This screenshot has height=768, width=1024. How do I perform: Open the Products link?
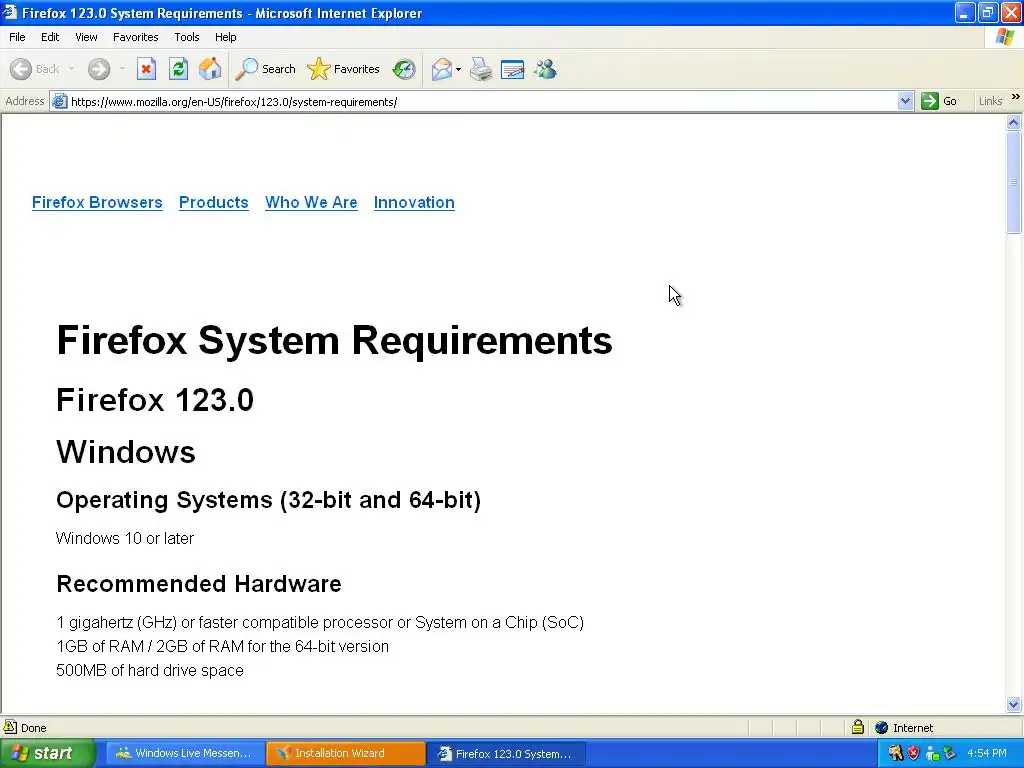point(214,202)
